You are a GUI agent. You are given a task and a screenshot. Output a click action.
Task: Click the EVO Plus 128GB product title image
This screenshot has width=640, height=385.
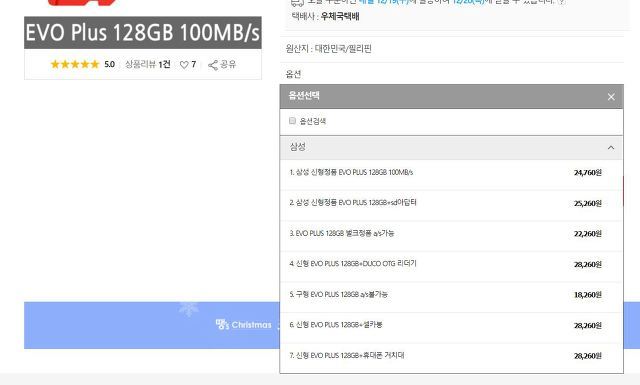(143, 33)
